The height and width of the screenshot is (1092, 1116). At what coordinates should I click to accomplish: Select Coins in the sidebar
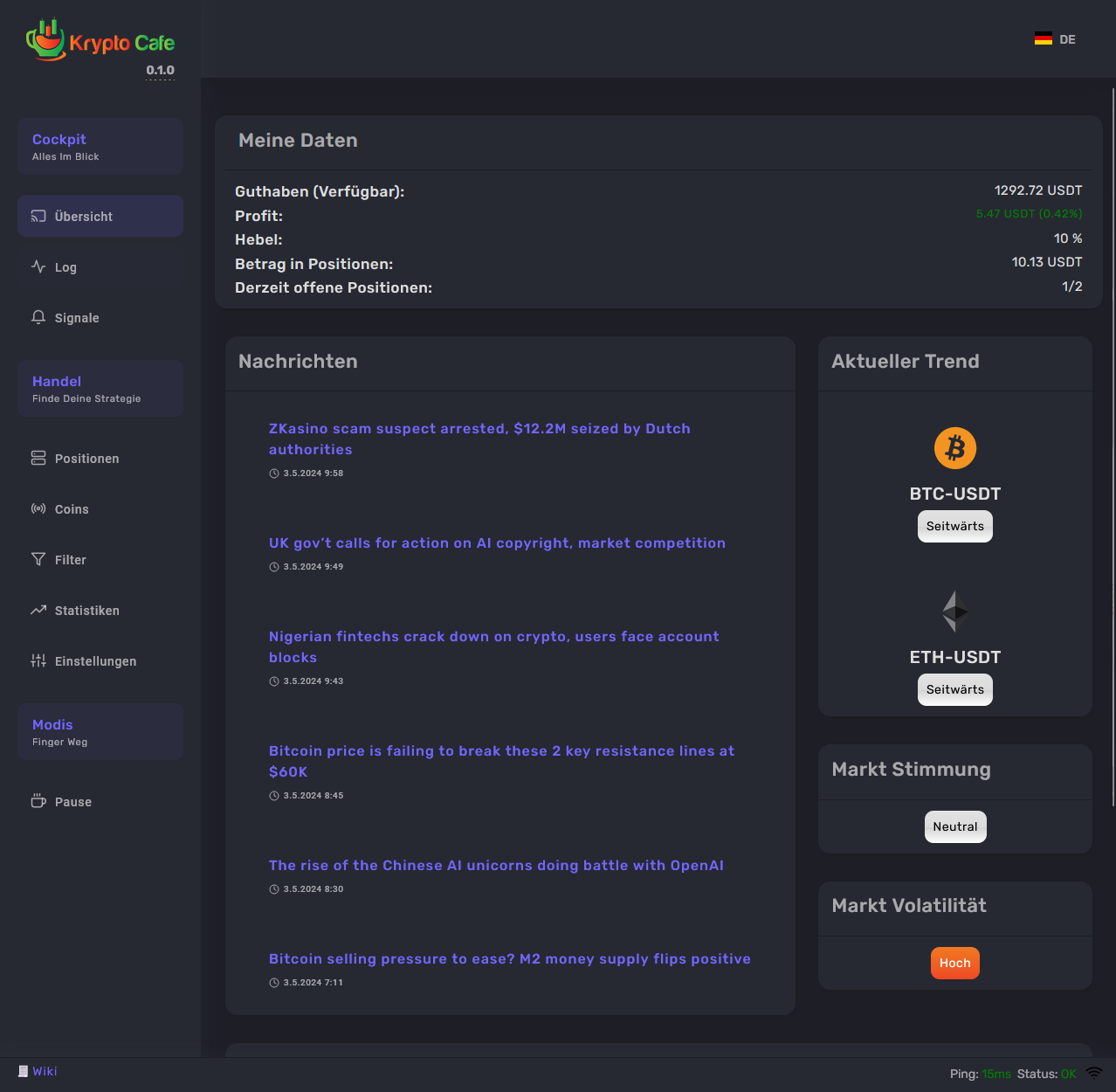click(72, 509)
